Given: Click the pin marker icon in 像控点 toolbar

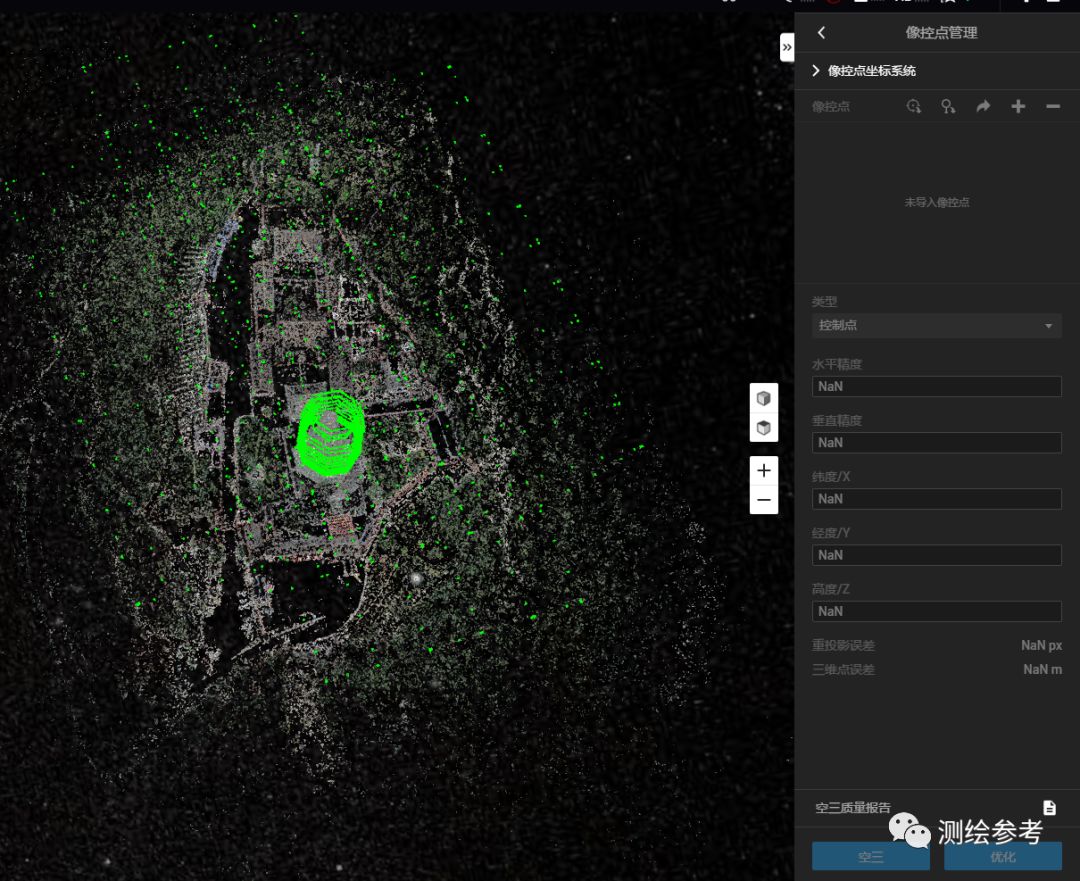Looking at the screenshot, I should [x=948, y=106].
